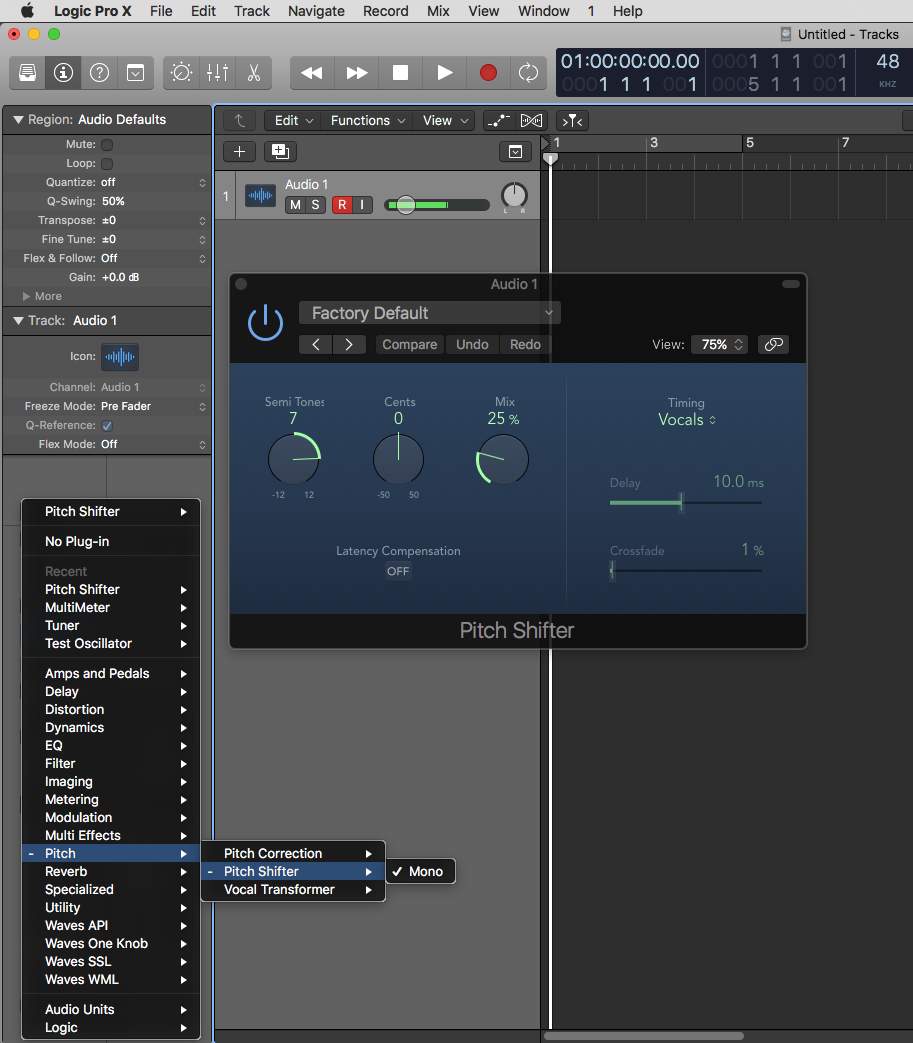Open the Freeze Mode Pre Fader dropdown
Viewport: 913px width, 1043px height.
154,406
